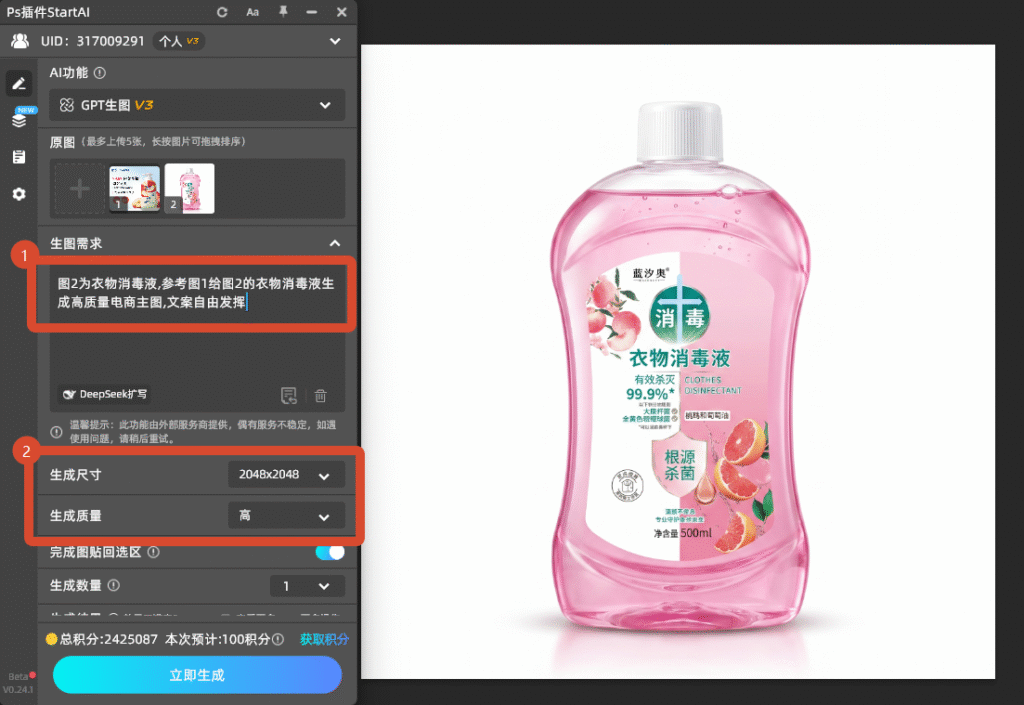Click into the prompt text area

[197, 336]
